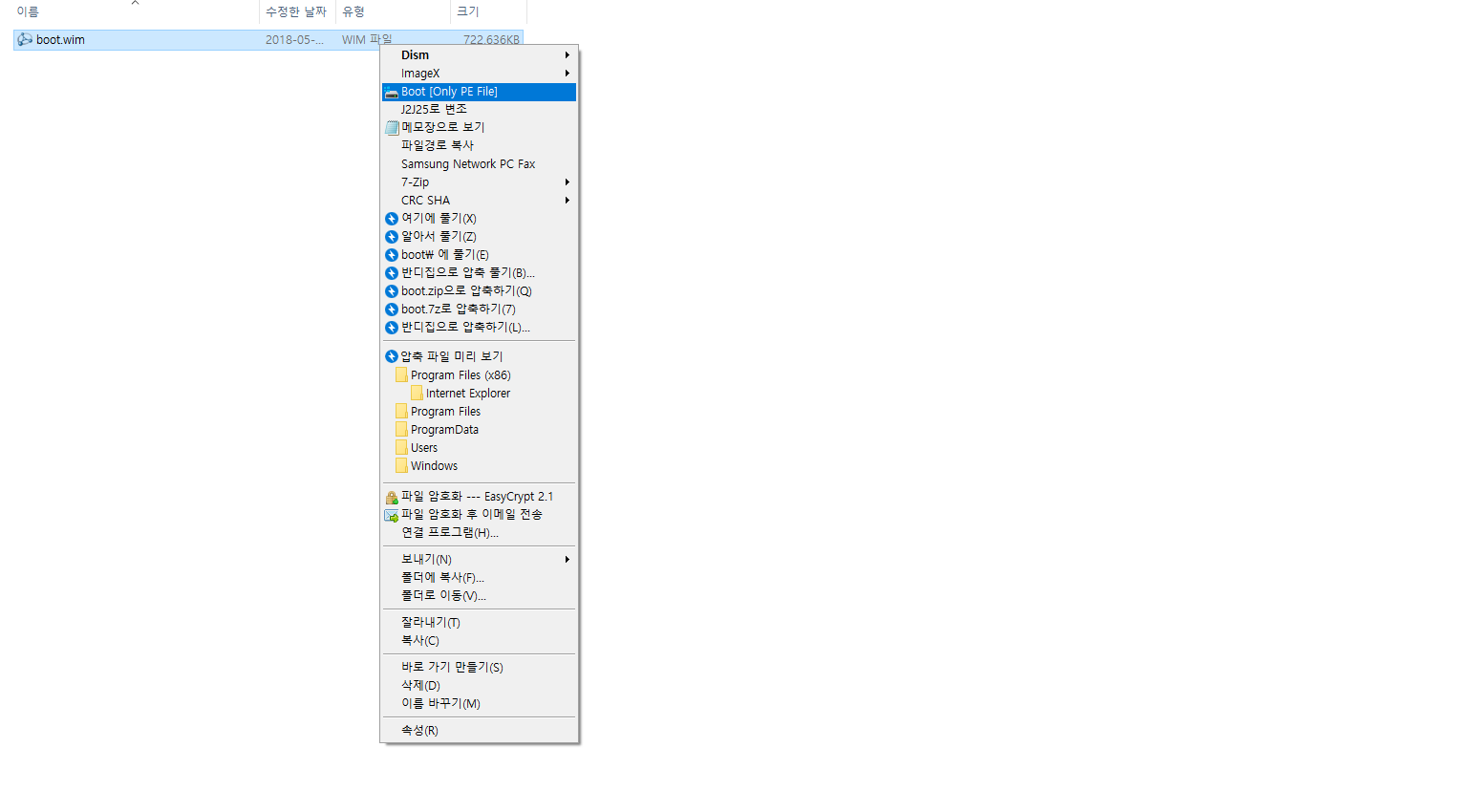
Task: Expand the Dism submenu arrow
Action: click(568, 55)
